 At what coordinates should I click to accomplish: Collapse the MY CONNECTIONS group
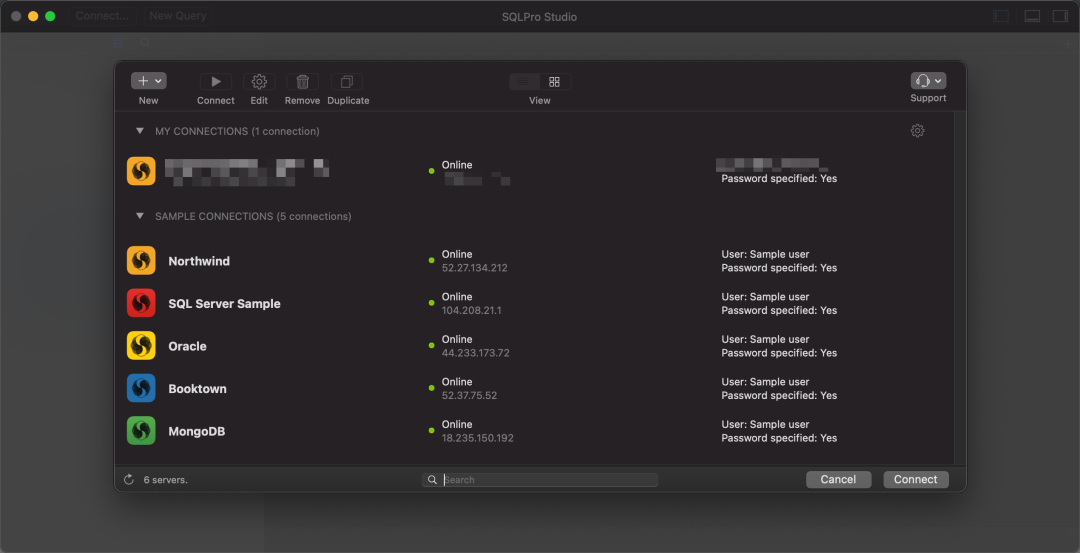click(140, 131)
